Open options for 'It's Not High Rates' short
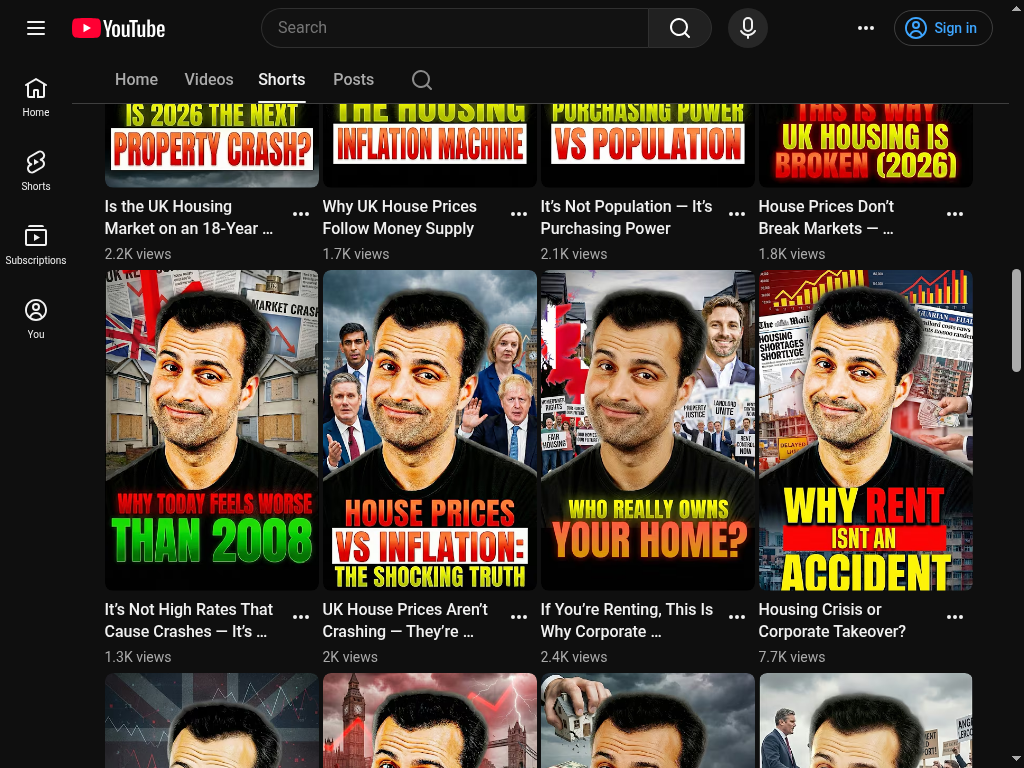 pos(301,617)
